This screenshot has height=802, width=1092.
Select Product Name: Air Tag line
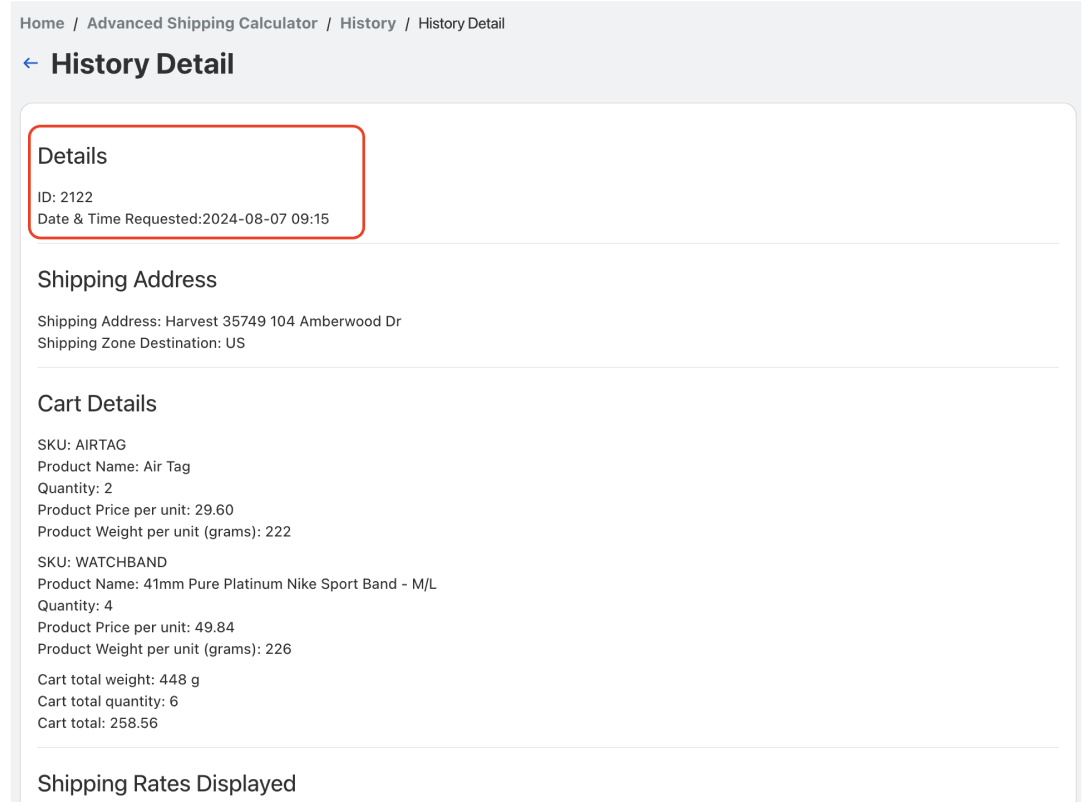[114, 466]
